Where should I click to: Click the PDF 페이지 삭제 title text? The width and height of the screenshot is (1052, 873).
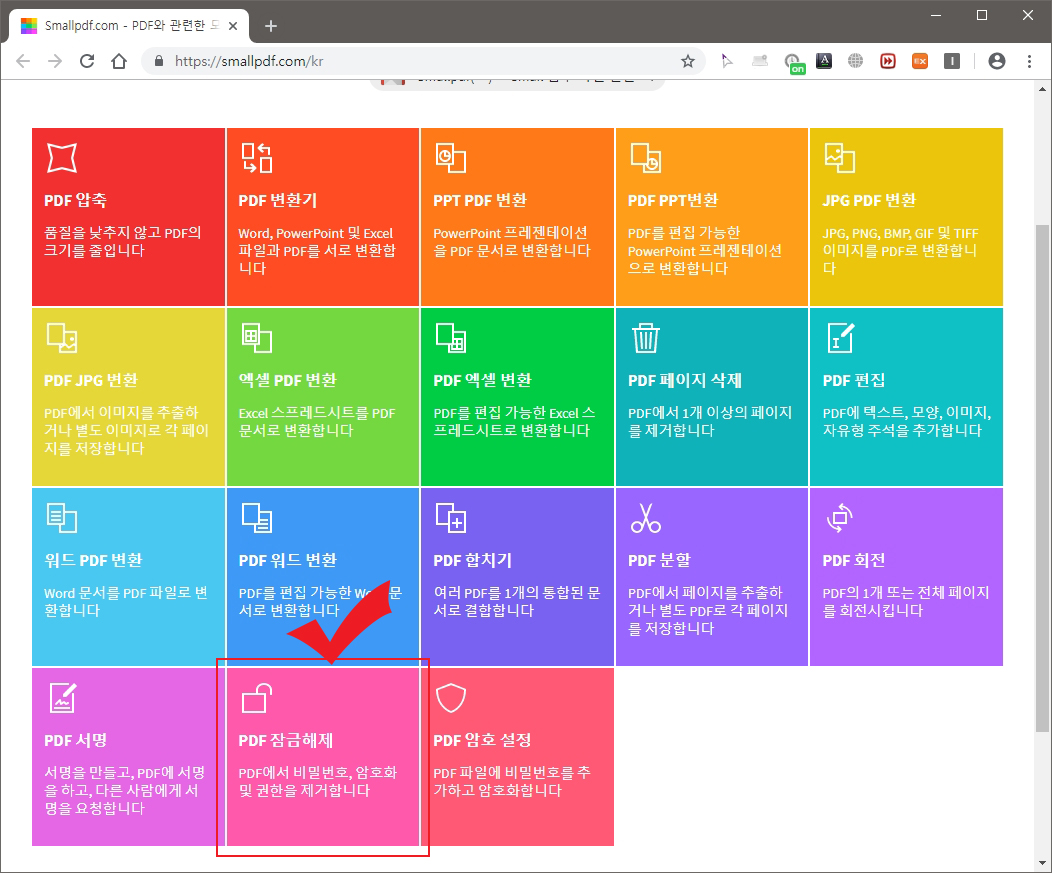pos(685,380)
